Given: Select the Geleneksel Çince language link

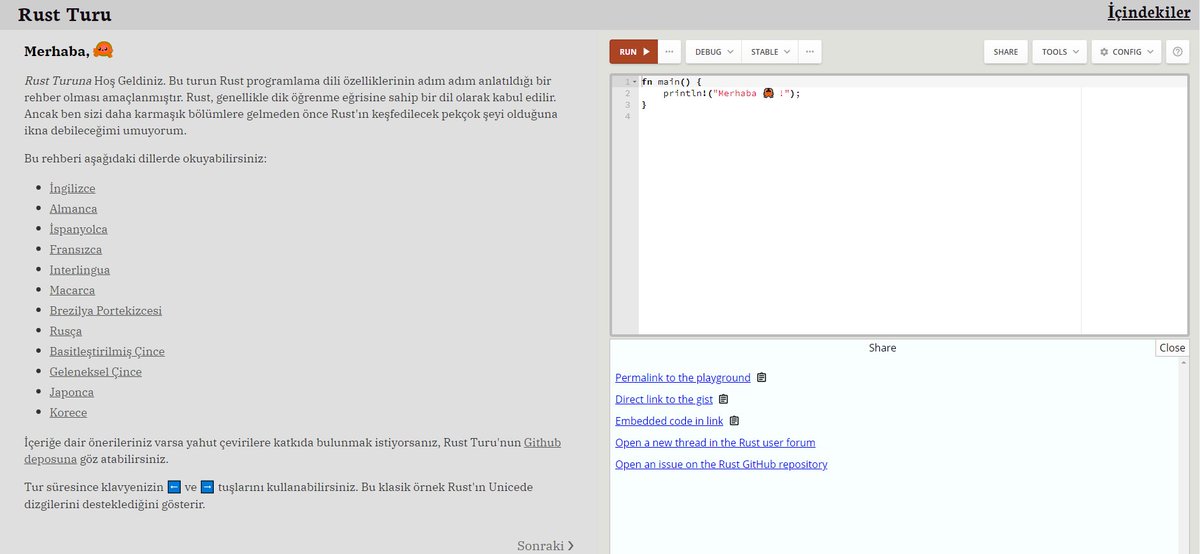Looking at the screenshot, I should 96,372.
